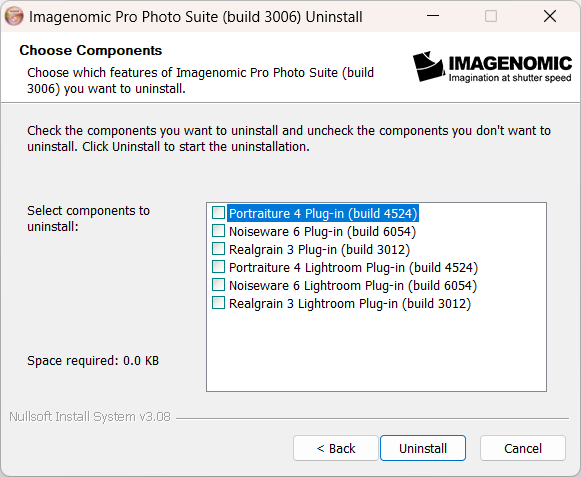Image resolution: width=581 pixels, height=477 pixels.
Task: Select Noiseware 6 Lightroom Plug-in label
Action: click(353, 285)
